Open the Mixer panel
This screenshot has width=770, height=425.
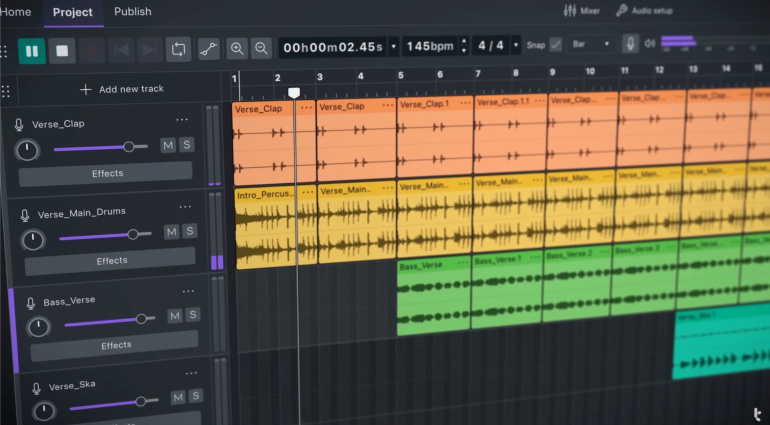pos(583,11)
